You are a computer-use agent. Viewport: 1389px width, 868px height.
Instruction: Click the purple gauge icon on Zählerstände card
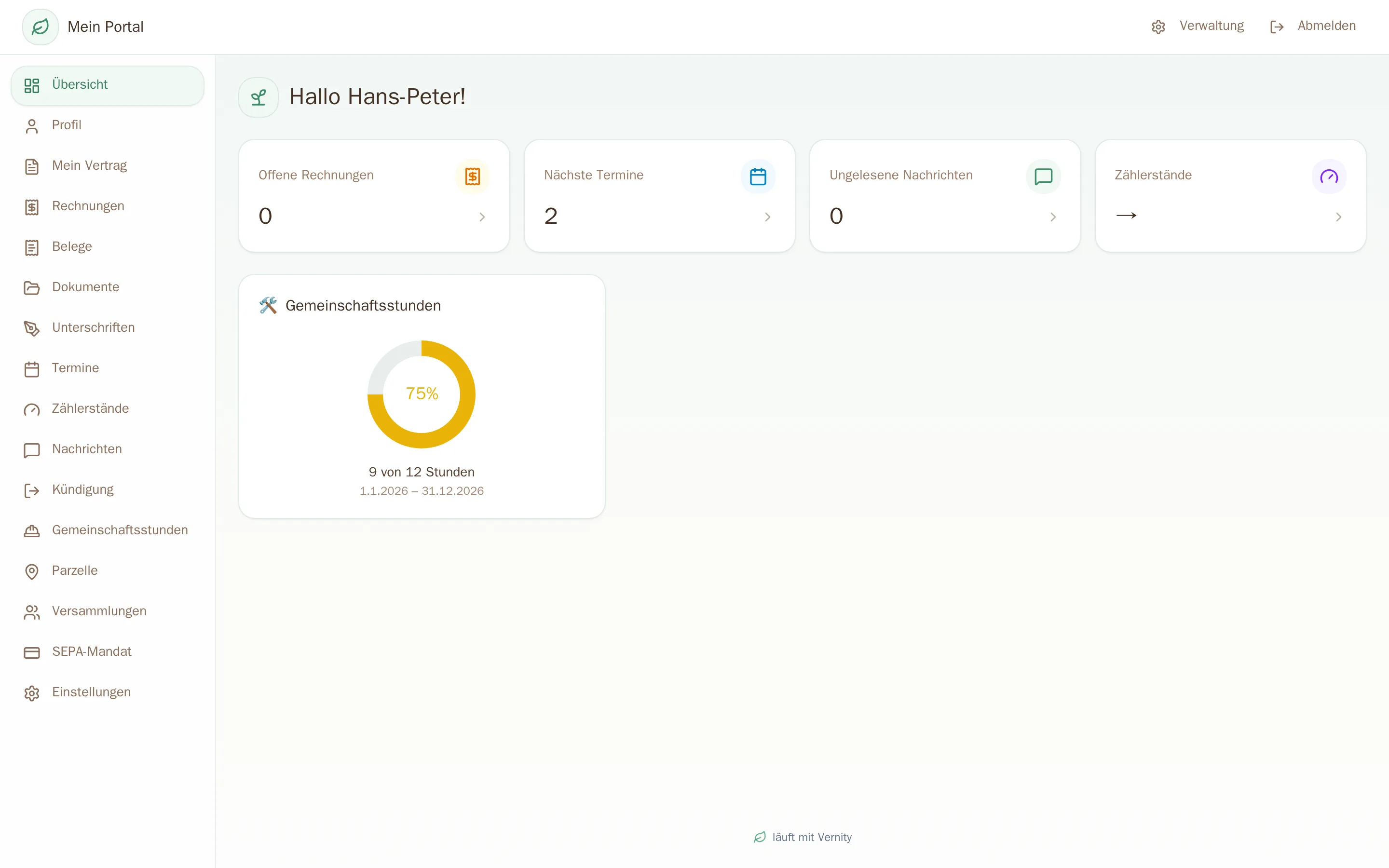[1329, 176]
